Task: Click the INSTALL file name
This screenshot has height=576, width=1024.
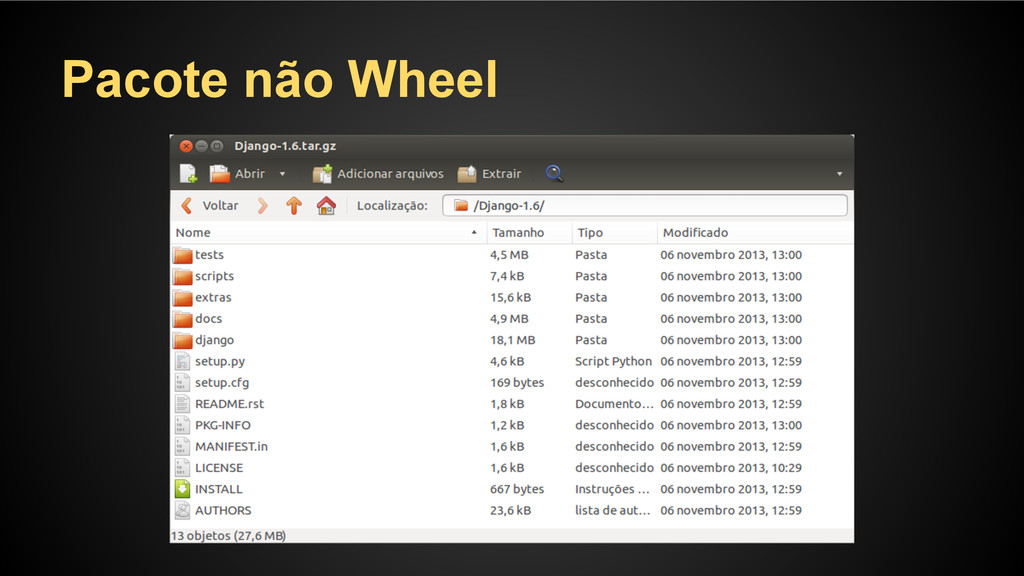Action: pos(219,489)
